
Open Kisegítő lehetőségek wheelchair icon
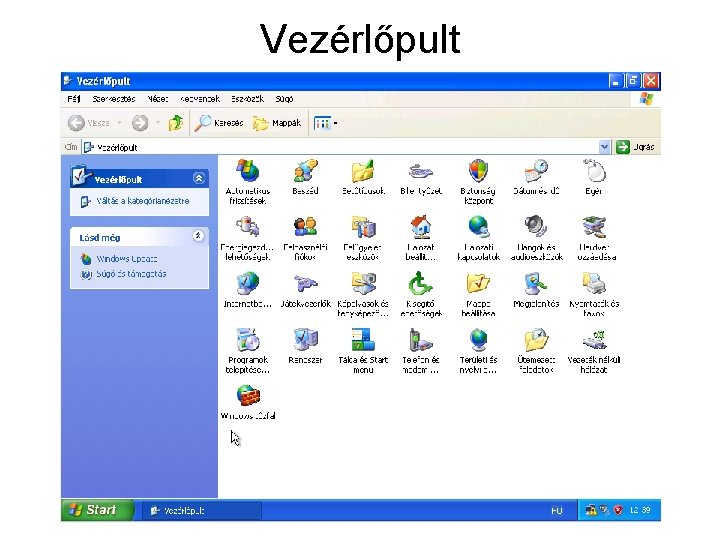point(421,283)
